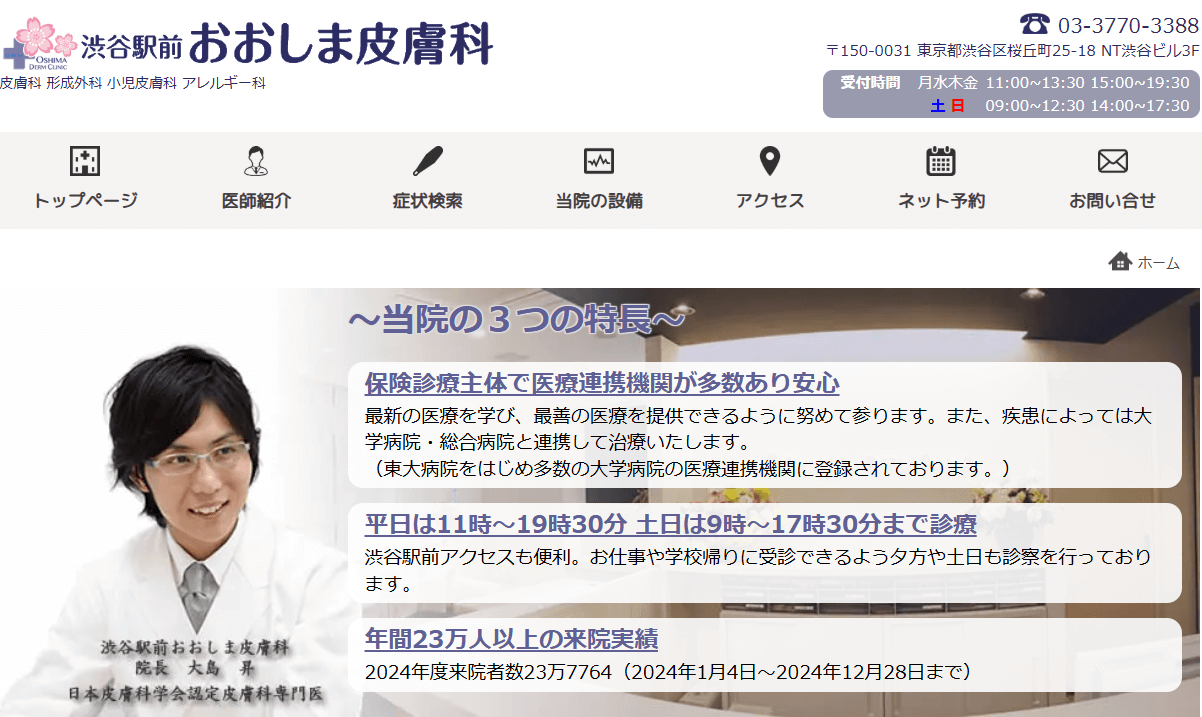The width and height of the screenshot is (1202, 717).
Task: Open the 保険診療主体で医療連携機関が多数あり安心 heading link
Action: point(601,383)
